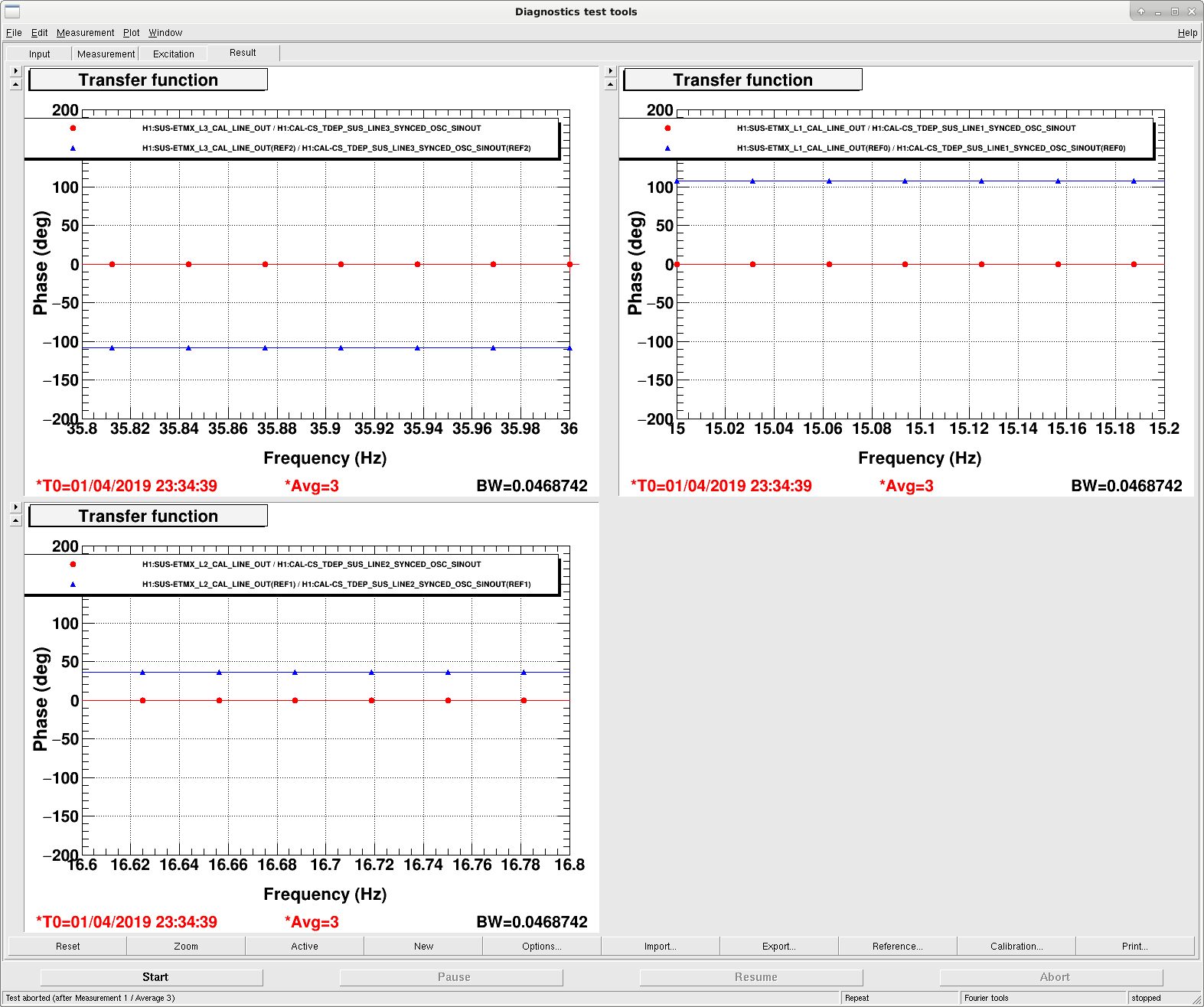Click the Print... button
The image size is (1204, 1007).
pyautogui.click(x=1135, y=947)
